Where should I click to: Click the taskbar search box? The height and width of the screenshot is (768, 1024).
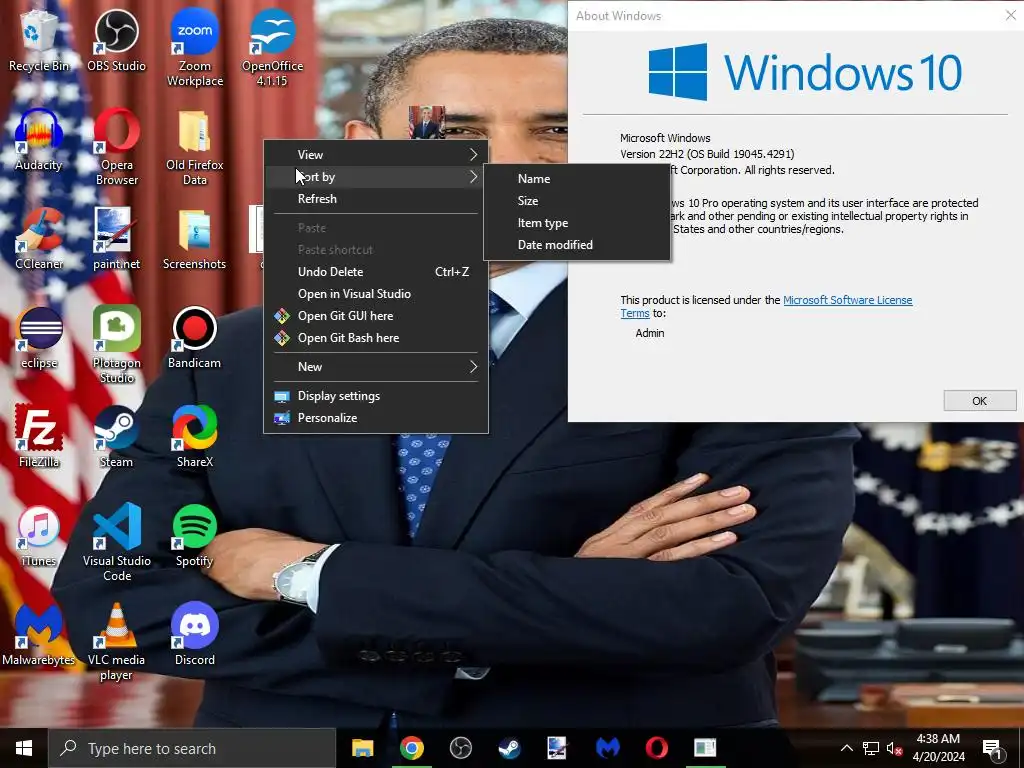192,748
